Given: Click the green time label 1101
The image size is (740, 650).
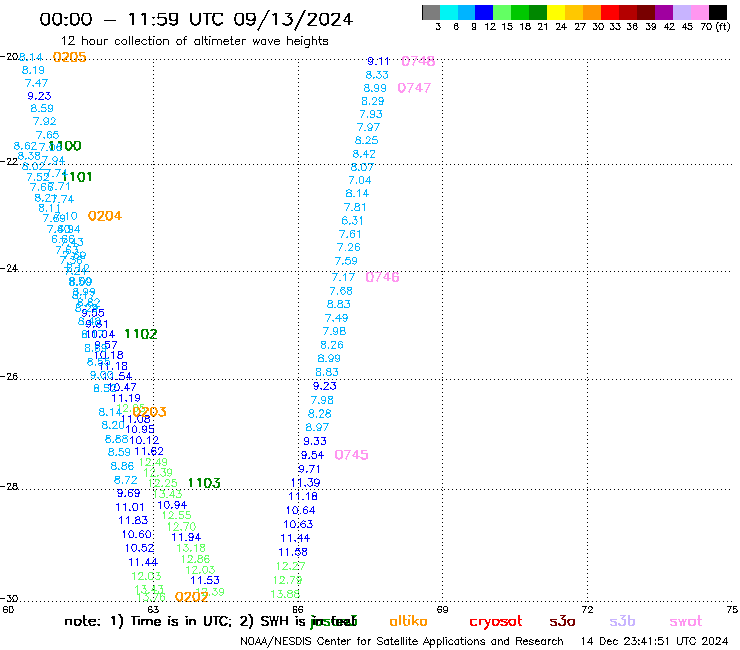Looking at the screenshot, I should [76, 177].
